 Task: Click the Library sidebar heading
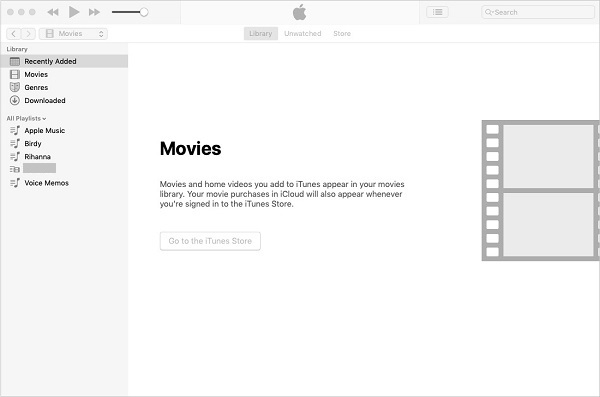[17, 49]
